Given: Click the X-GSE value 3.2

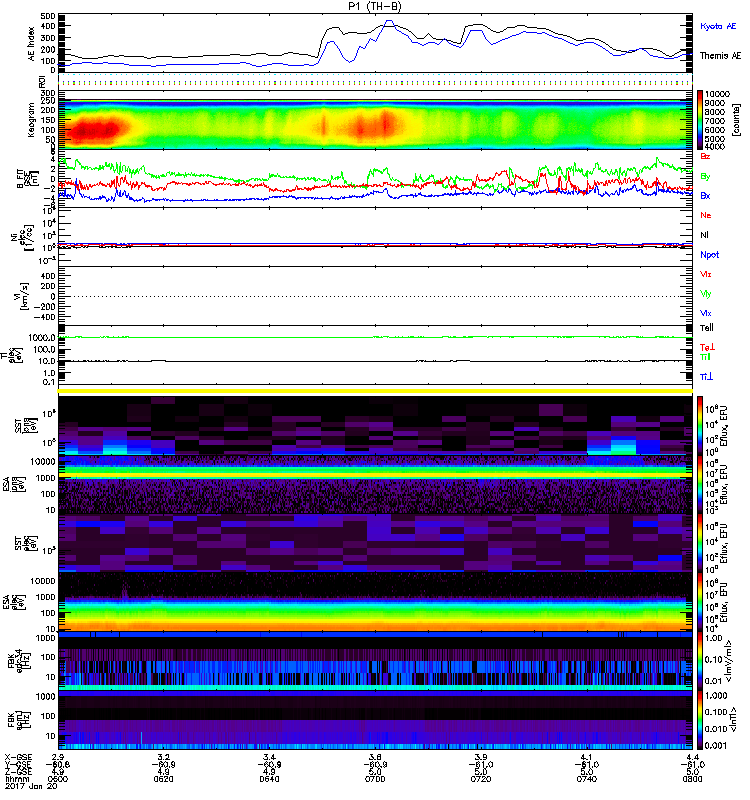Looking at the screenshot, I should pyautogui.click(x=164, y=757).
